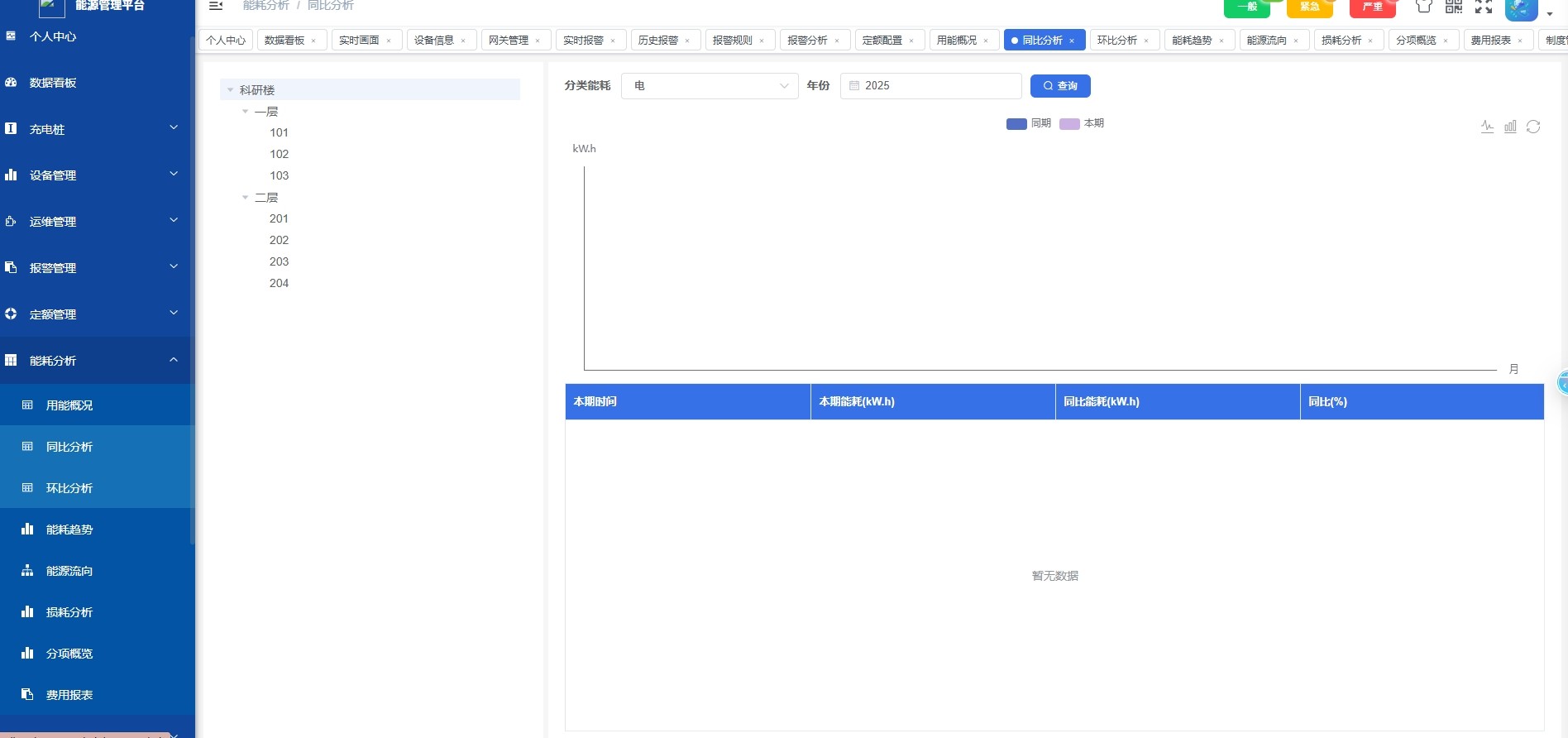1568x738 pixels.
Task: Collapse sidebar with hamburger icon
Action: 216,6
